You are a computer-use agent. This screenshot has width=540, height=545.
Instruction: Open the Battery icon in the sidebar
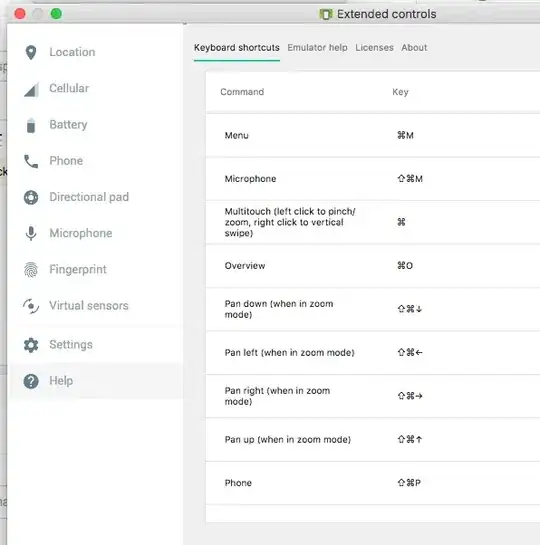31,125
